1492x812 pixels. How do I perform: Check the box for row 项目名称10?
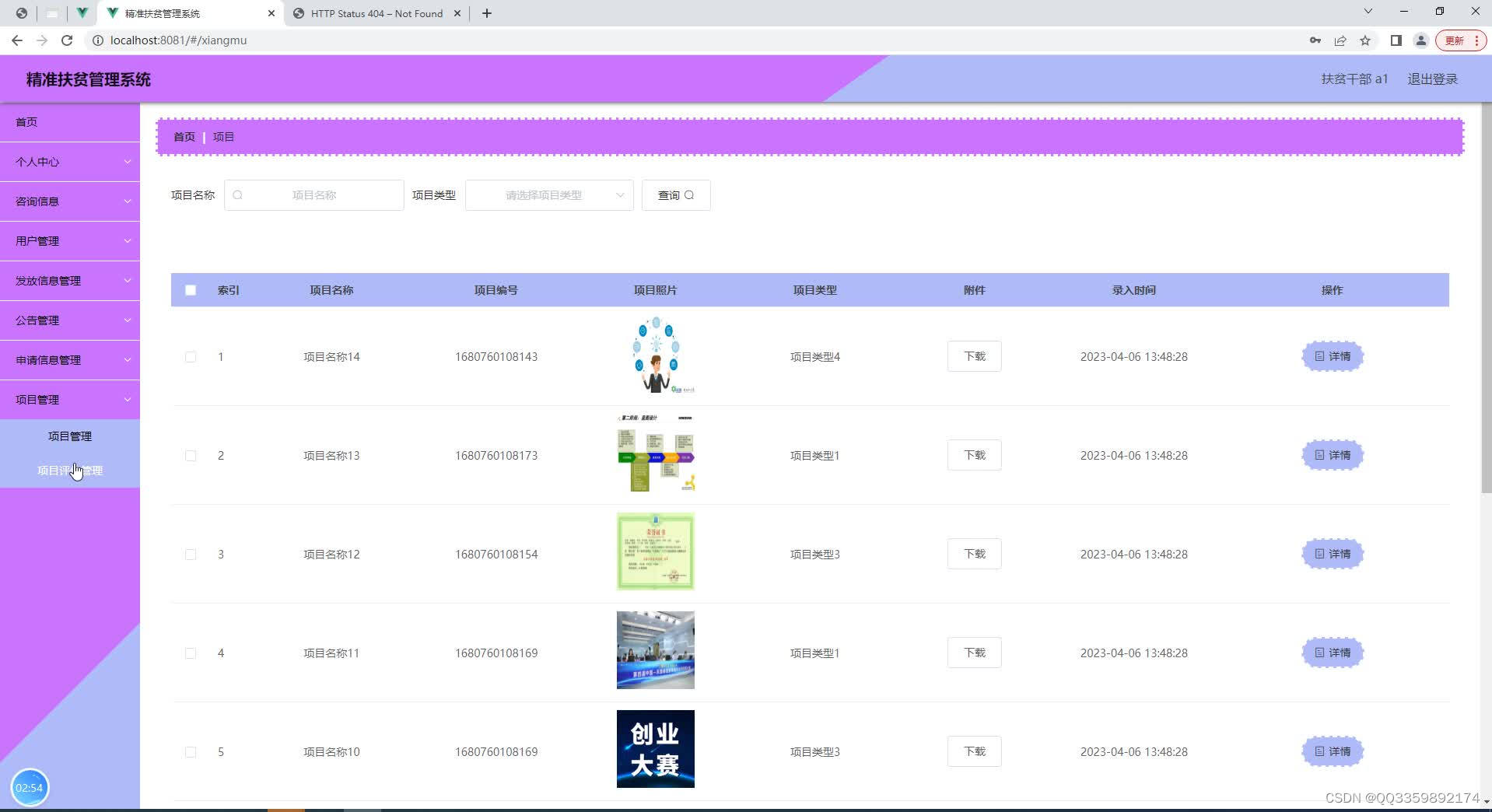point(191,752)
